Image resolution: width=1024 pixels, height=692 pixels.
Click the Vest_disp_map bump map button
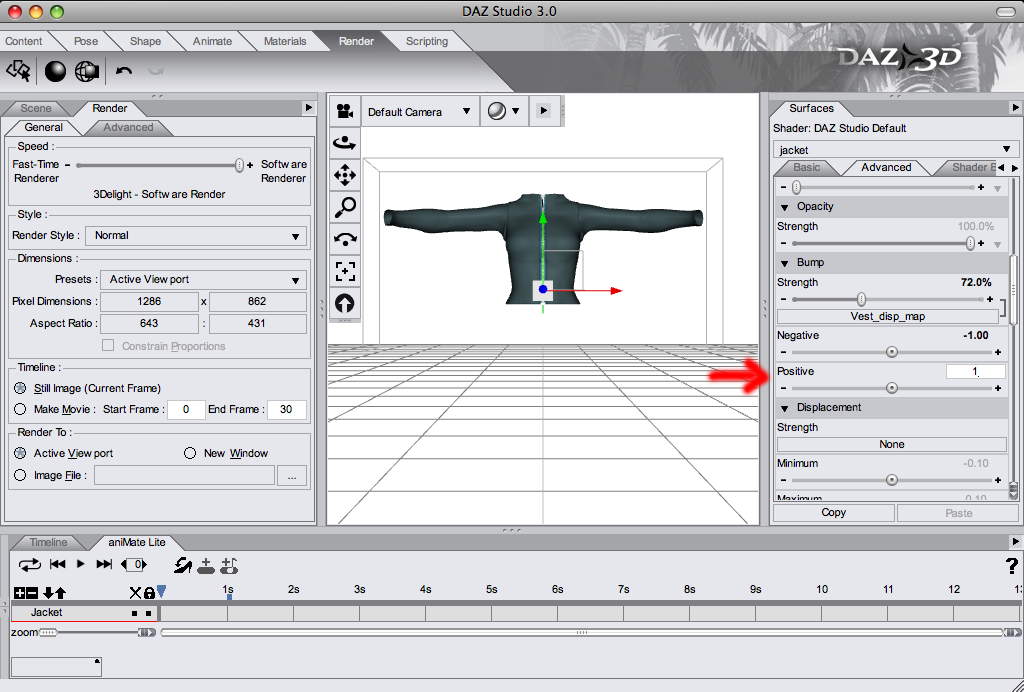[888, 317]
